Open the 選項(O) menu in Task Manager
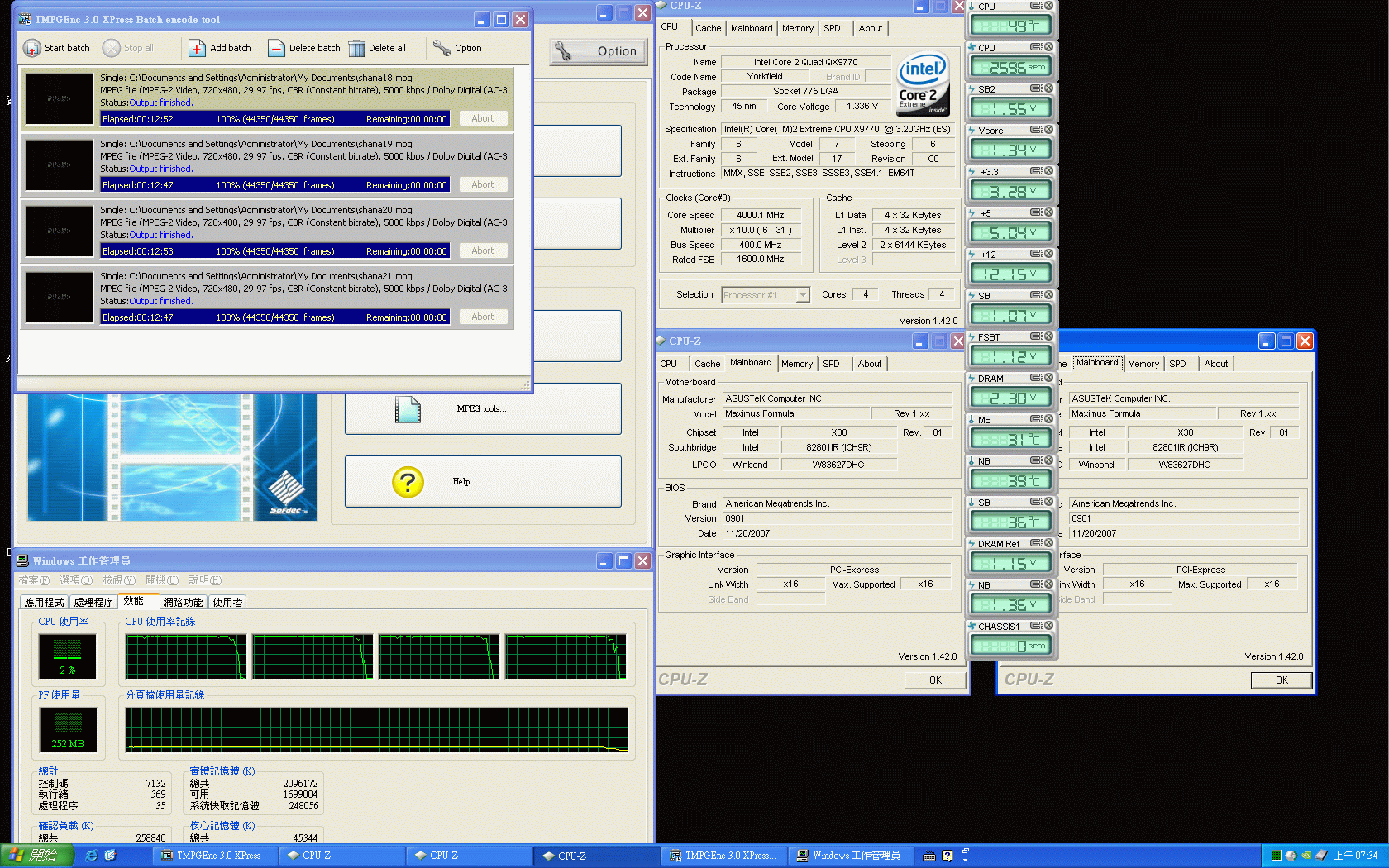Viewport: 1389px width, 868px height. point(76,580)
